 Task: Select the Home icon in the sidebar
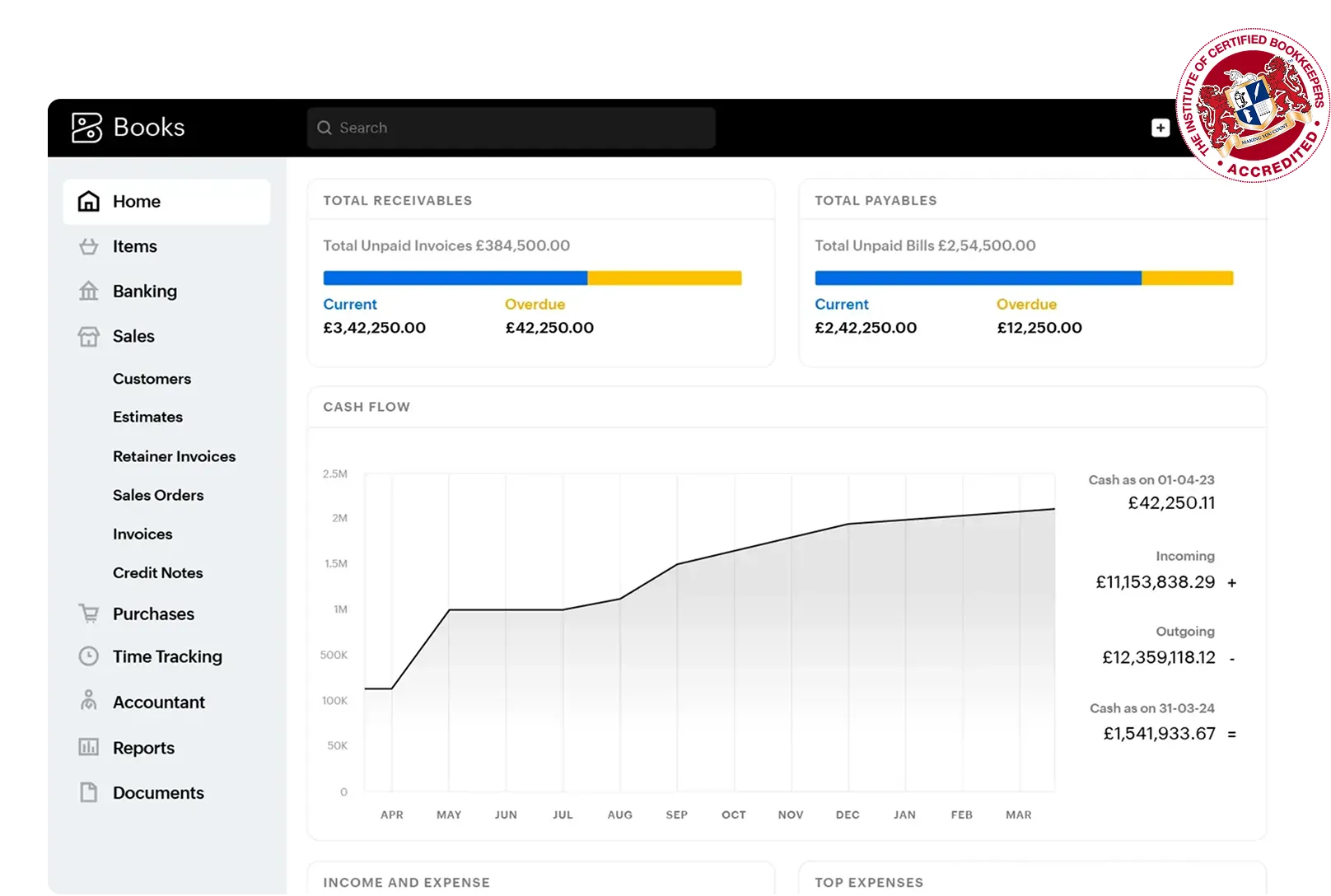88,201
